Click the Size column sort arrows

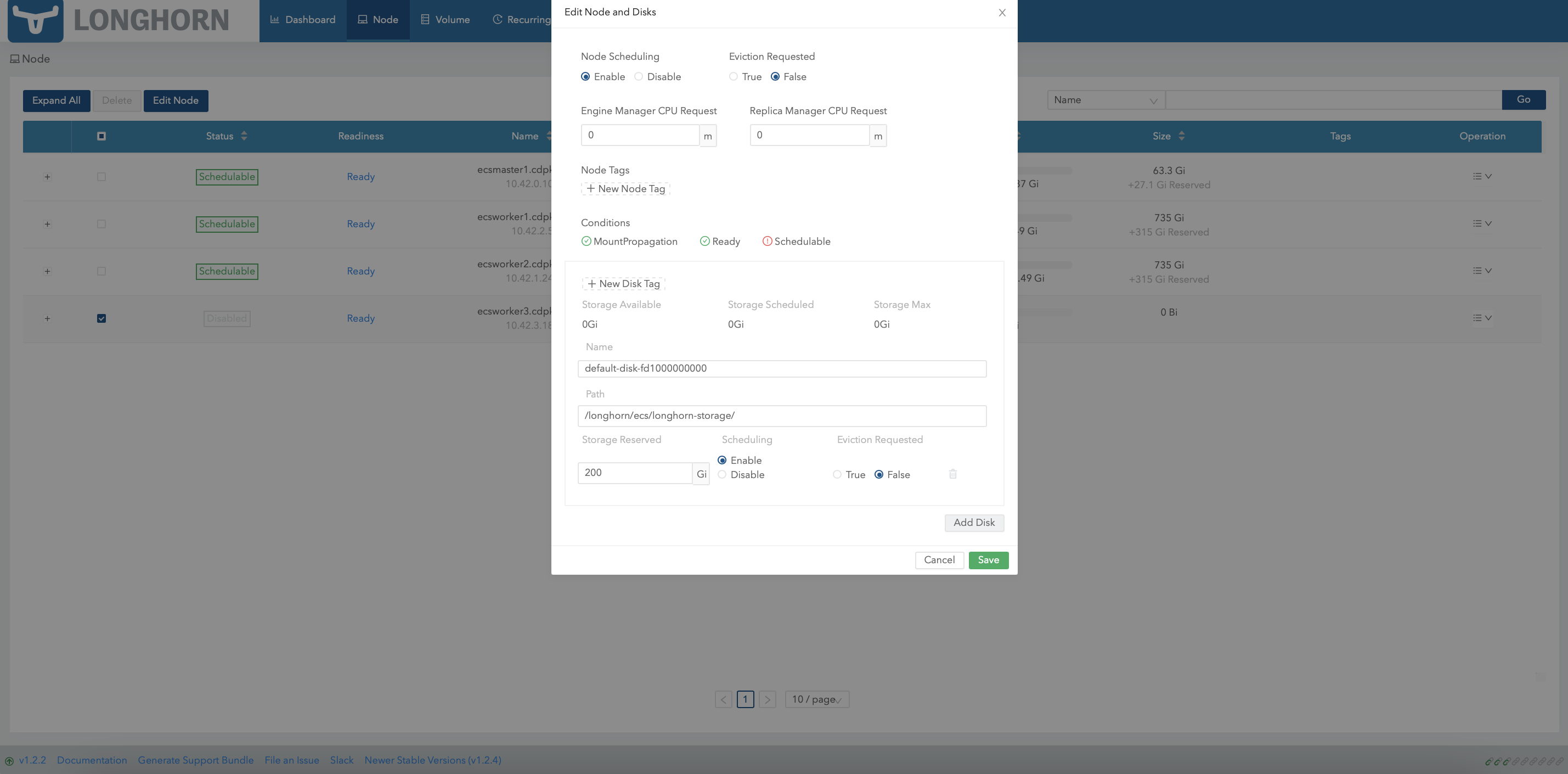1181,136
